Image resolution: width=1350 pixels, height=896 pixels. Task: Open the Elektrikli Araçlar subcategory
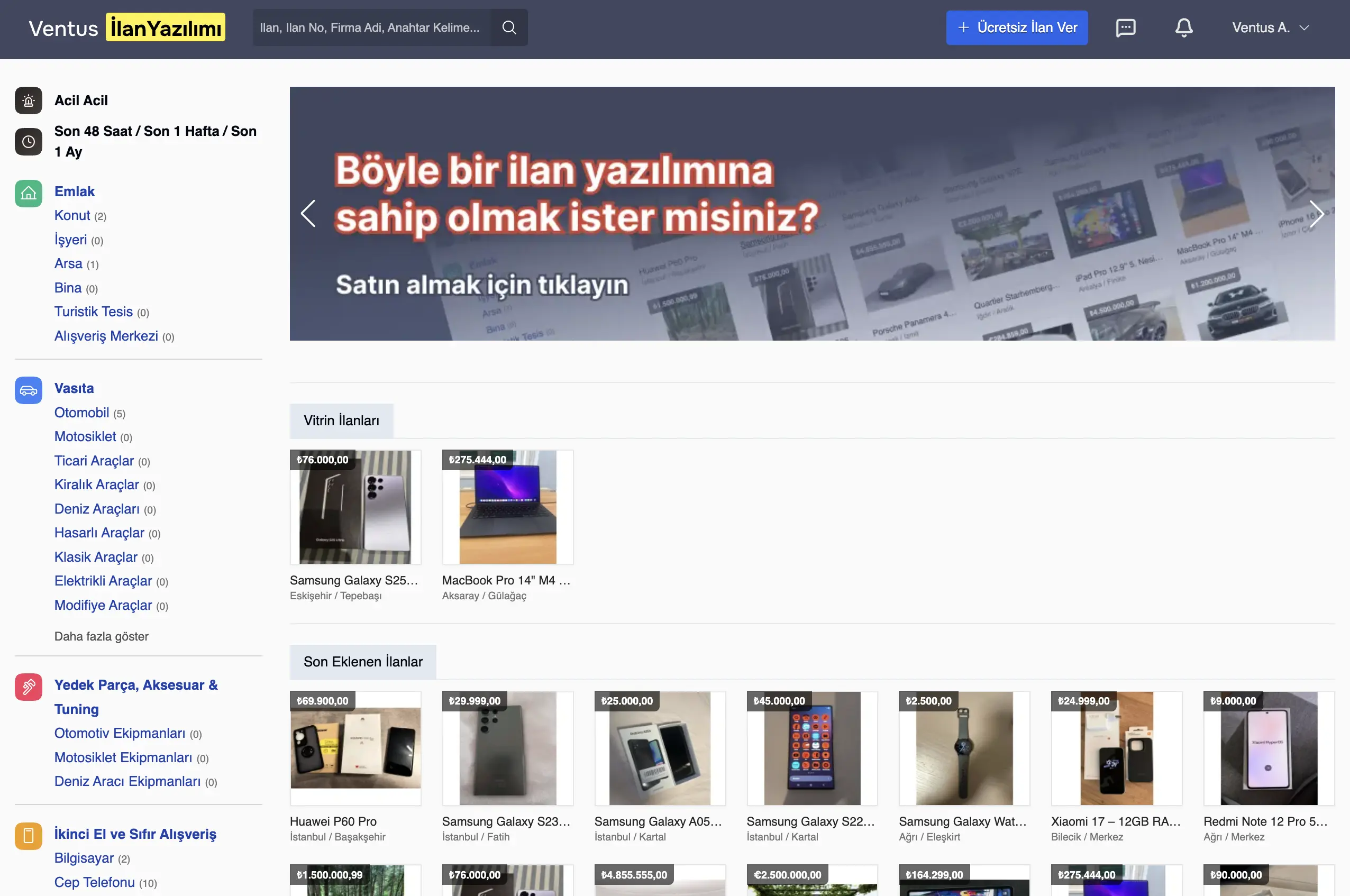[103, 581]
